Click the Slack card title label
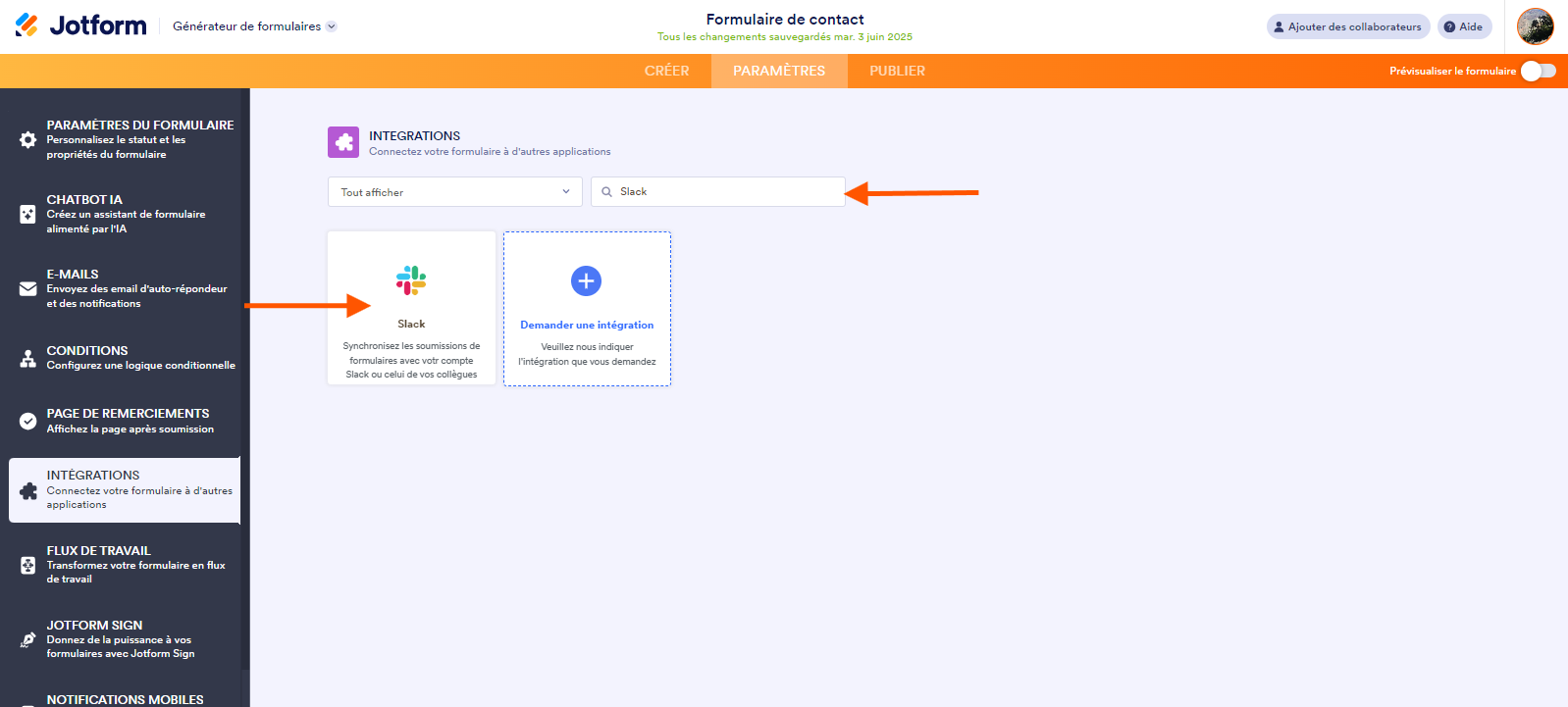Image resolution: width=1568 pixels, height=707 pixels. click(411, 324)
